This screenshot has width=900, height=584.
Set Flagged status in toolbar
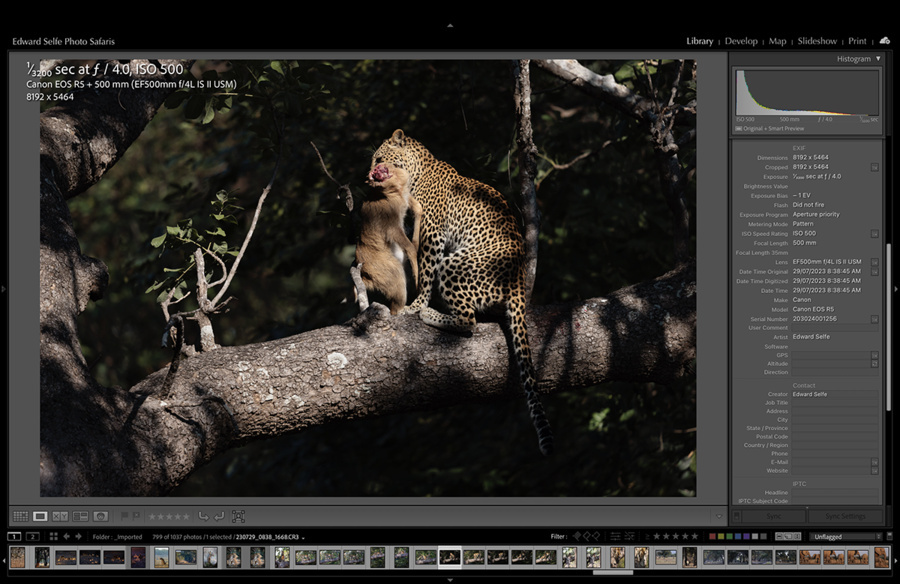pyautogui.click(x=124, y=516)
